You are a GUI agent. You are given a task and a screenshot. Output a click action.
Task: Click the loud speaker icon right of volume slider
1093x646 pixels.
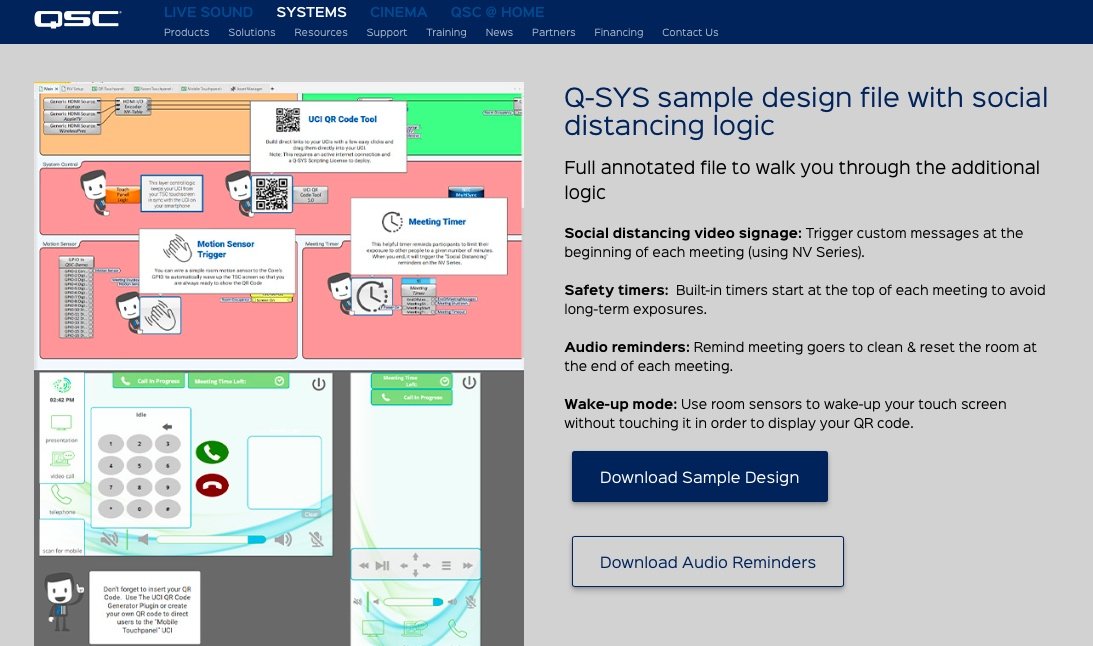pos(283,539)
